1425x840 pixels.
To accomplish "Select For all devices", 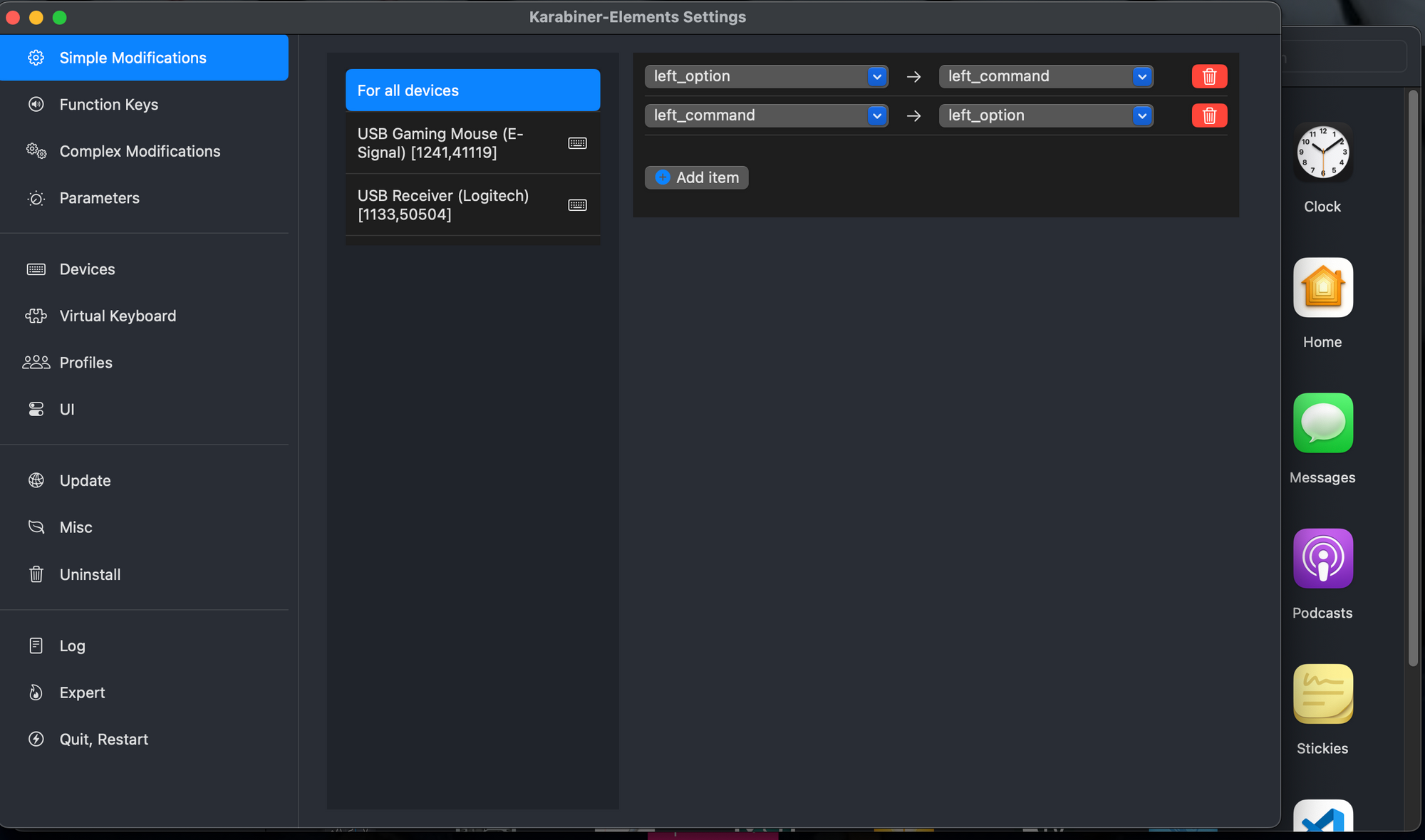I will 472,90.
